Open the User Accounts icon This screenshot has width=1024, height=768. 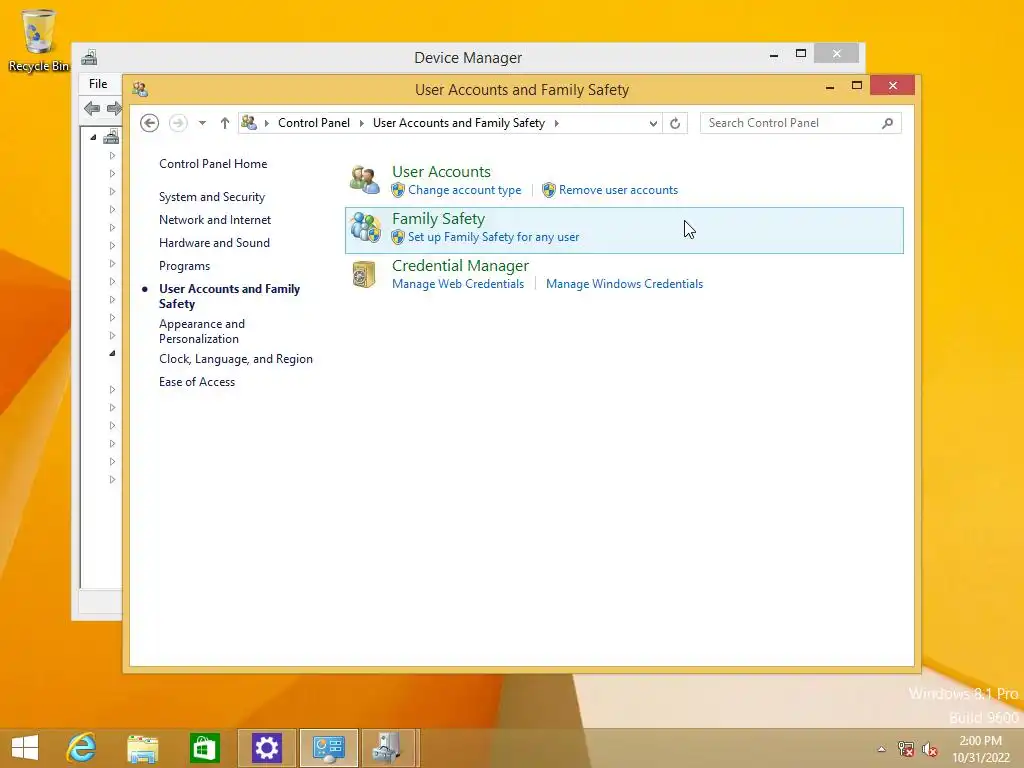(x=364, y=180)
